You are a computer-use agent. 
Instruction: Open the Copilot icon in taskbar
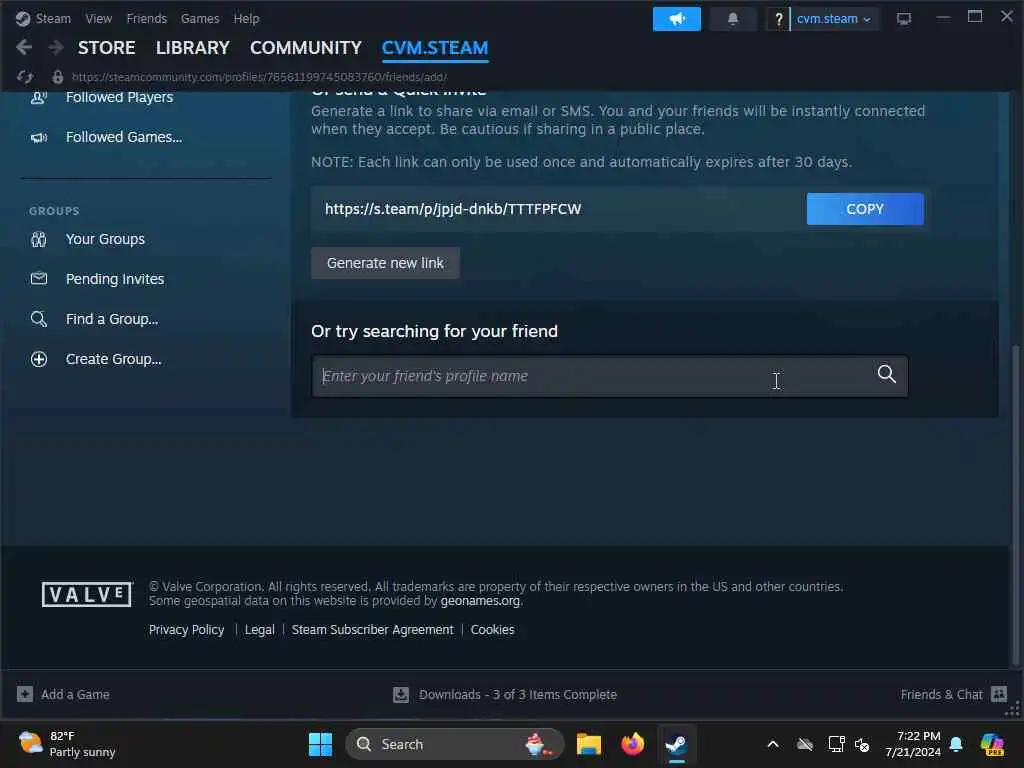(x=992, y=744)
